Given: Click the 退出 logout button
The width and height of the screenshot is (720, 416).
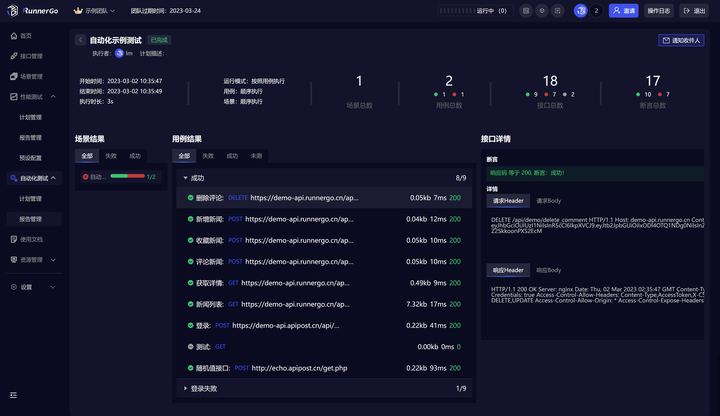Looking at the screenshot, I should (x=694, y=11).
